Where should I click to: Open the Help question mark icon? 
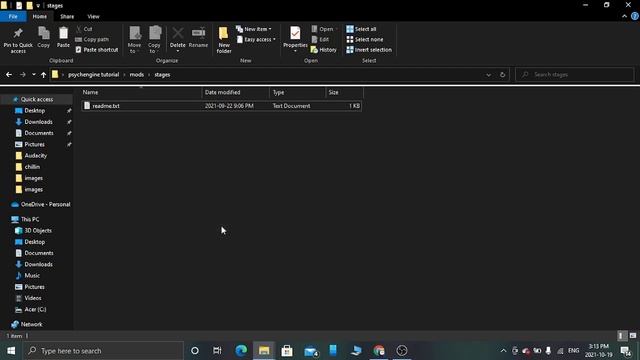click(x=635, y=16)
